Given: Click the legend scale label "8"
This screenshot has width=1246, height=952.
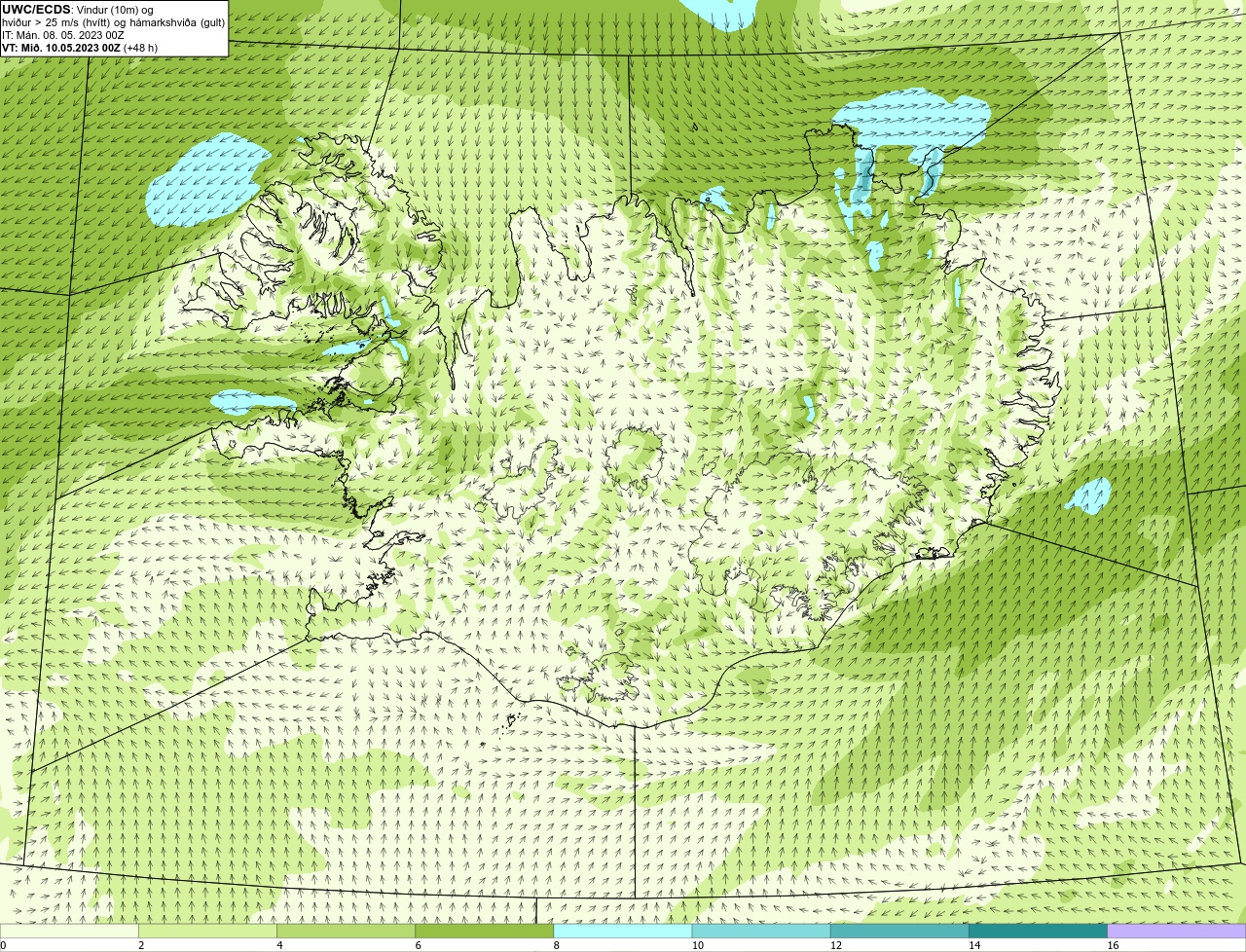Looking at the screenshot, I should pos(557,945).
